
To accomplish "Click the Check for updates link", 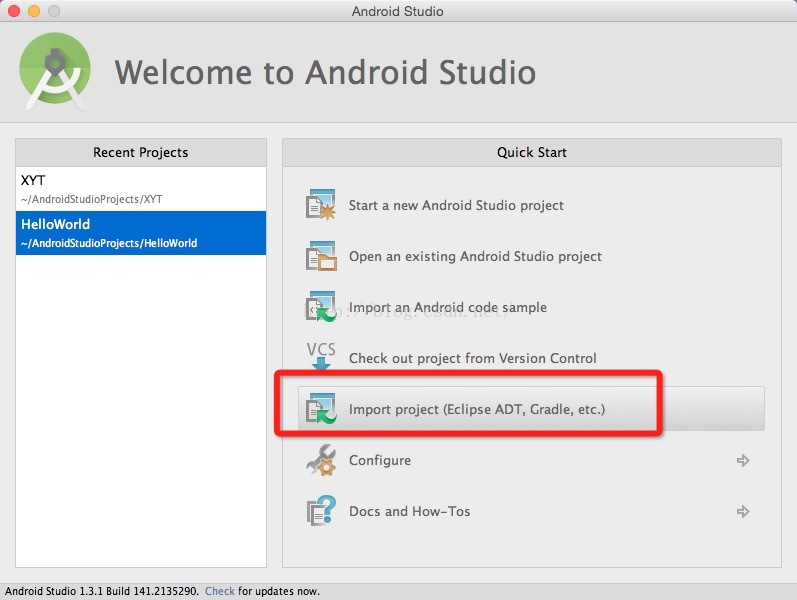I will (x=220, y=591).
